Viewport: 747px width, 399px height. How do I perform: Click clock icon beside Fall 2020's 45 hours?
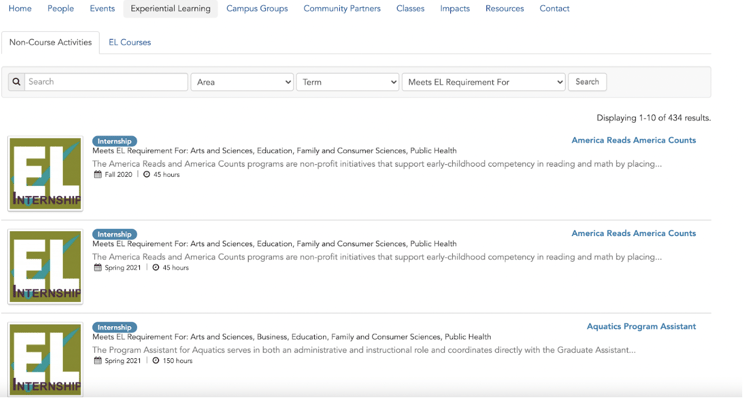147,175
